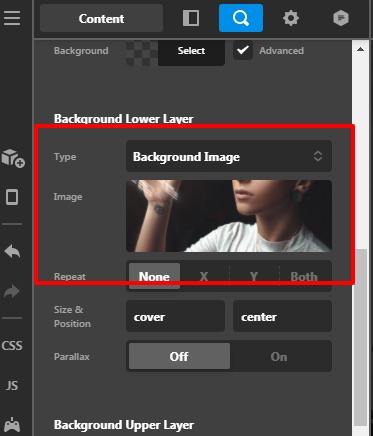Click the size field showing cover
This screenshot has height=436, width=373.
pyautogui.click(x=175, y=316)
